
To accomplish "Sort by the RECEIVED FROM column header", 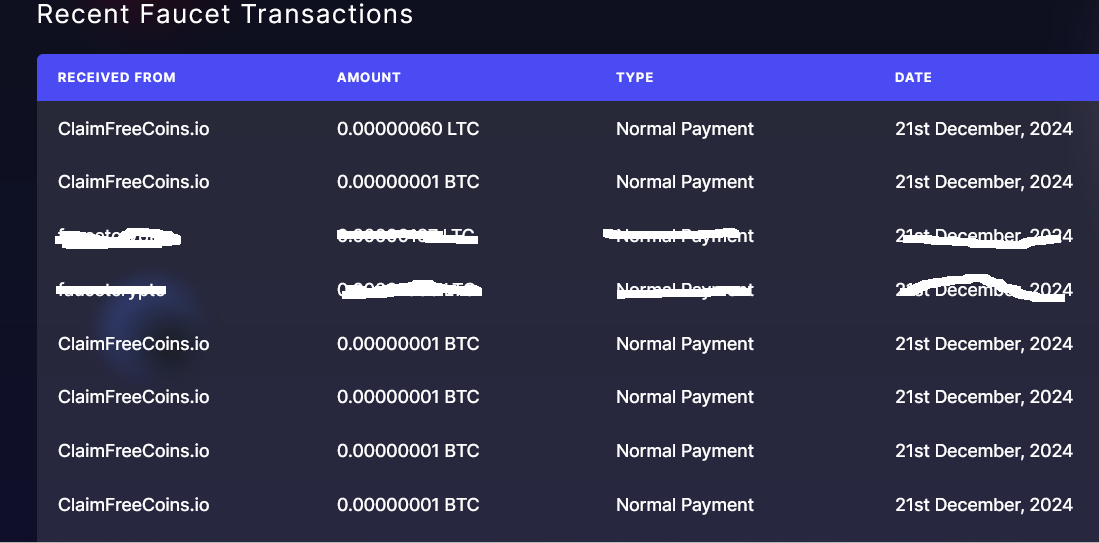I will pos(116,78).
